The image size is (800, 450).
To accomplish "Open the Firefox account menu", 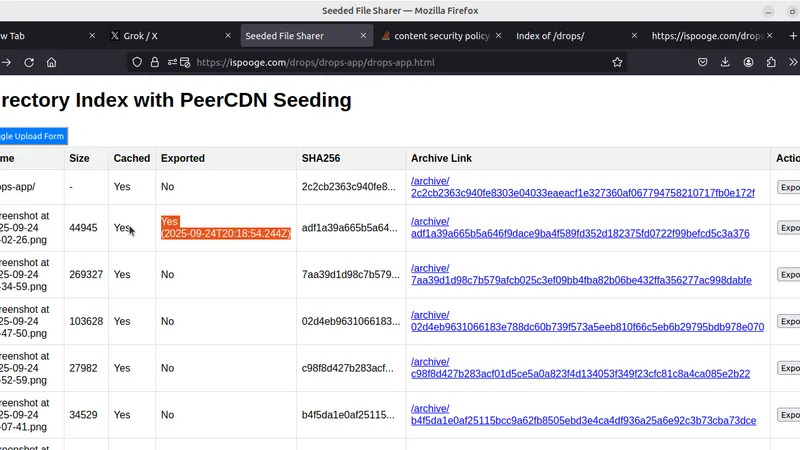I will [x=749, y=62].
